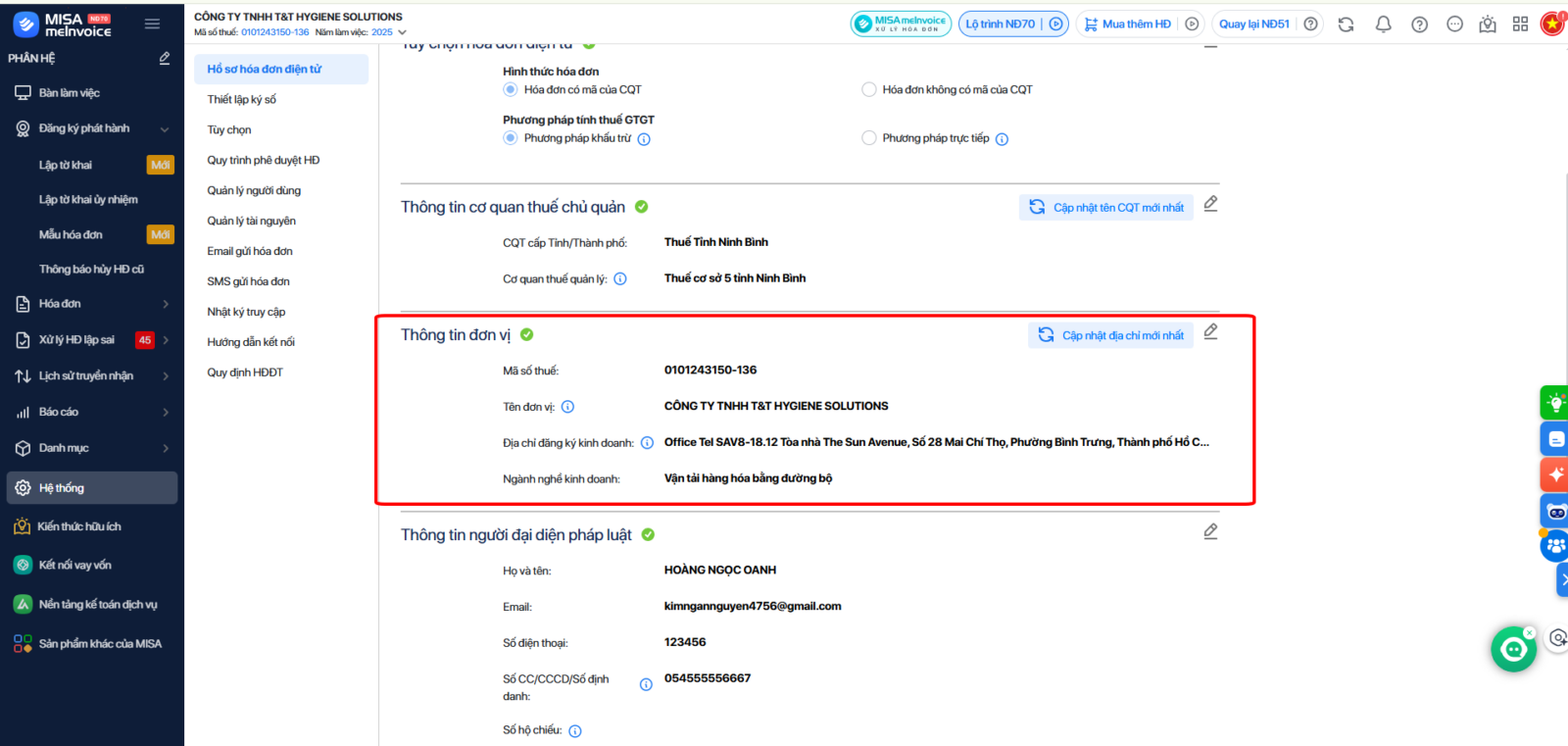
Task: Select Phương pháp trực tiếp radio option
Action: [x=868, y=138]
